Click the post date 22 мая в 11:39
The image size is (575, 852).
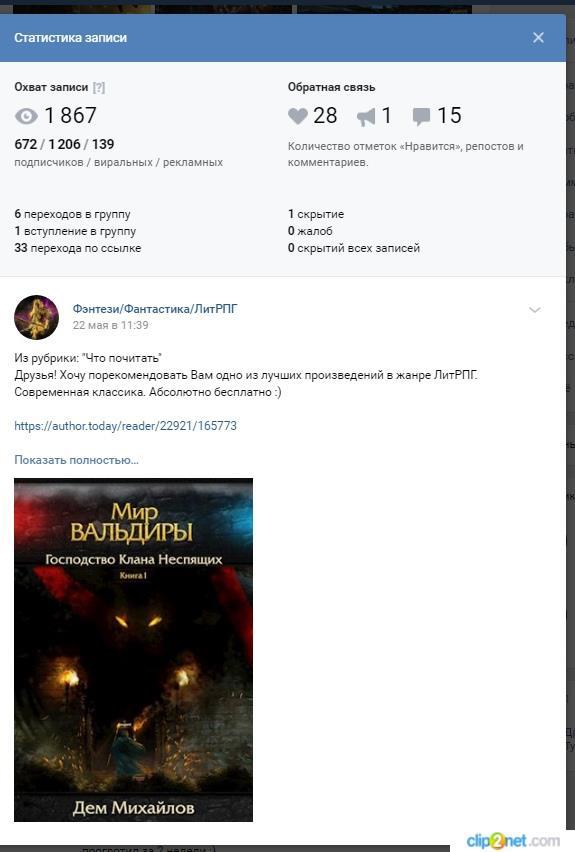click(x=111, y=325)
